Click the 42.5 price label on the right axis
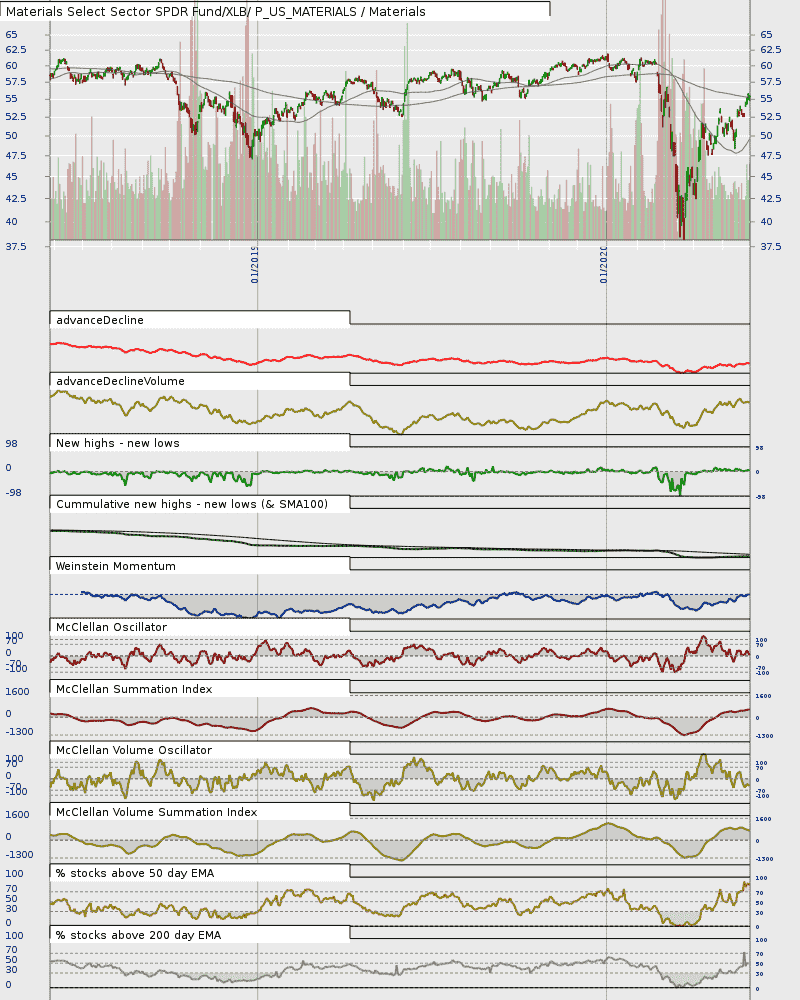This screenshot has height=1000, width=800. pos(771,198)
